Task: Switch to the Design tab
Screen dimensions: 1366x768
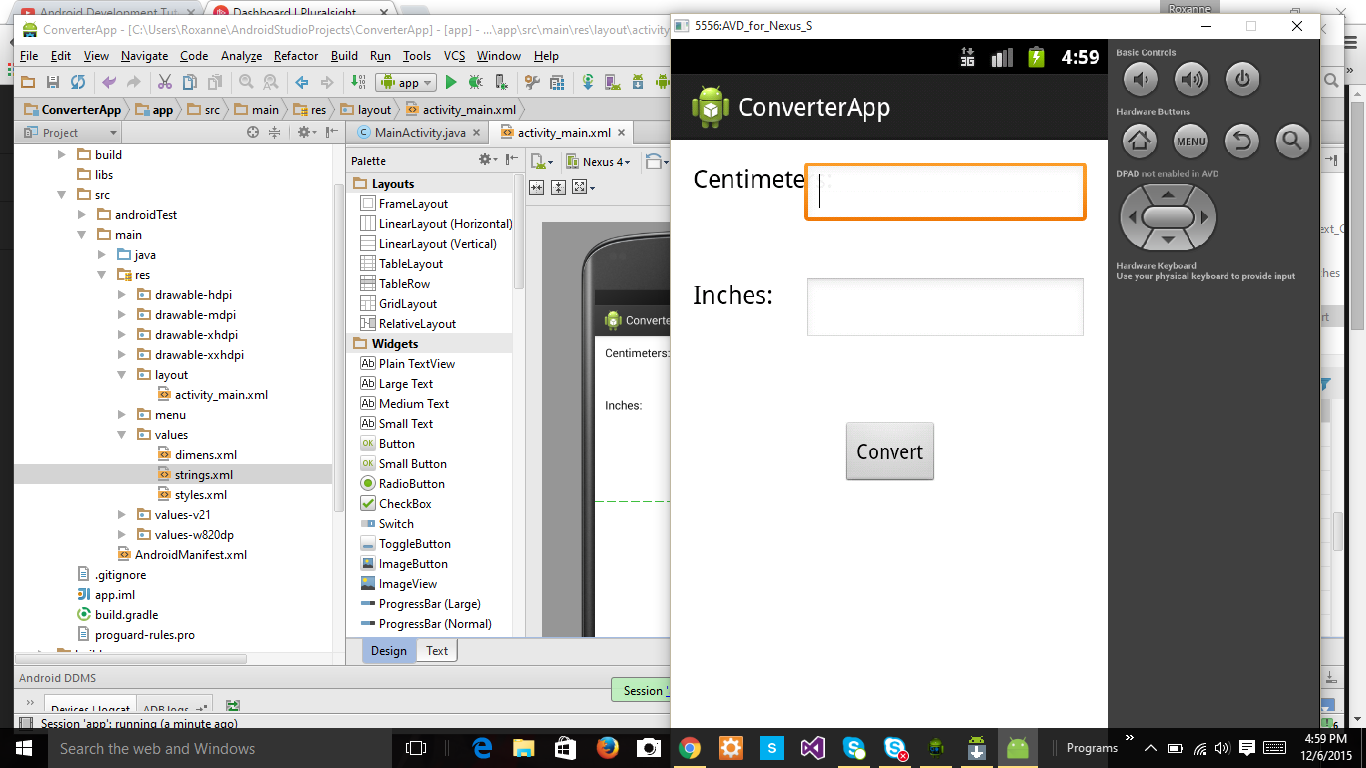Action: (389, 650)
